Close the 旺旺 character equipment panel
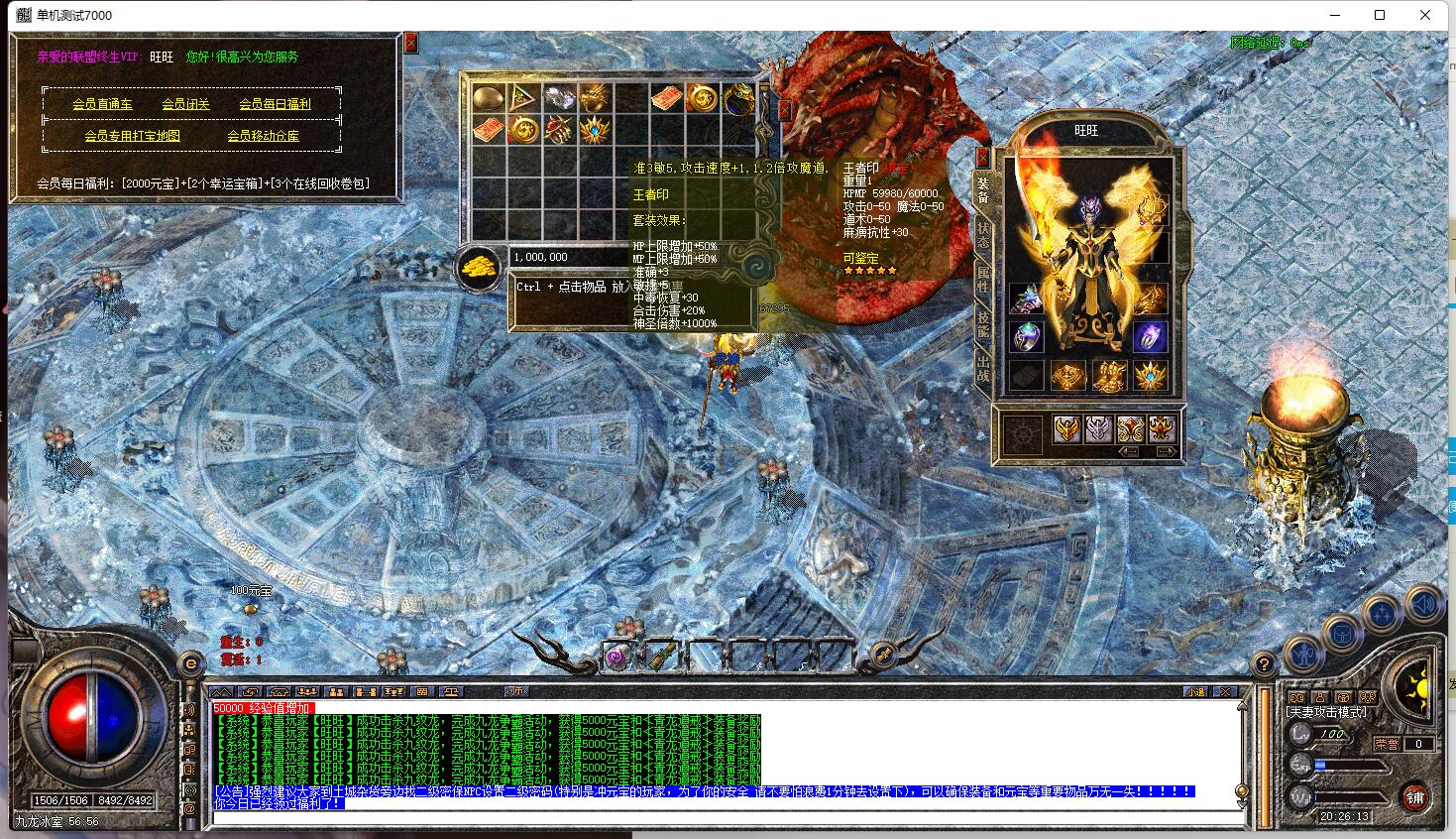This screenshot has height=839, width=1456. click(x=983, y=157)
